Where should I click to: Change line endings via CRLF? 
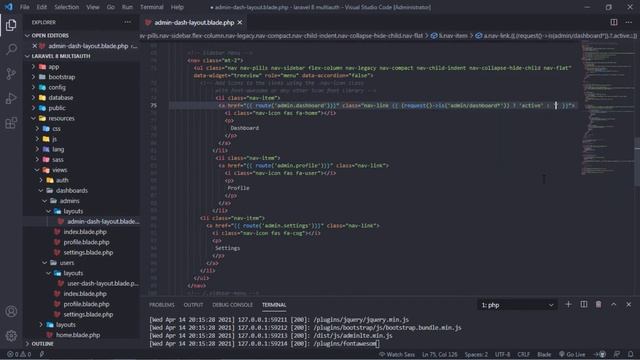click(x=523, y=354)
